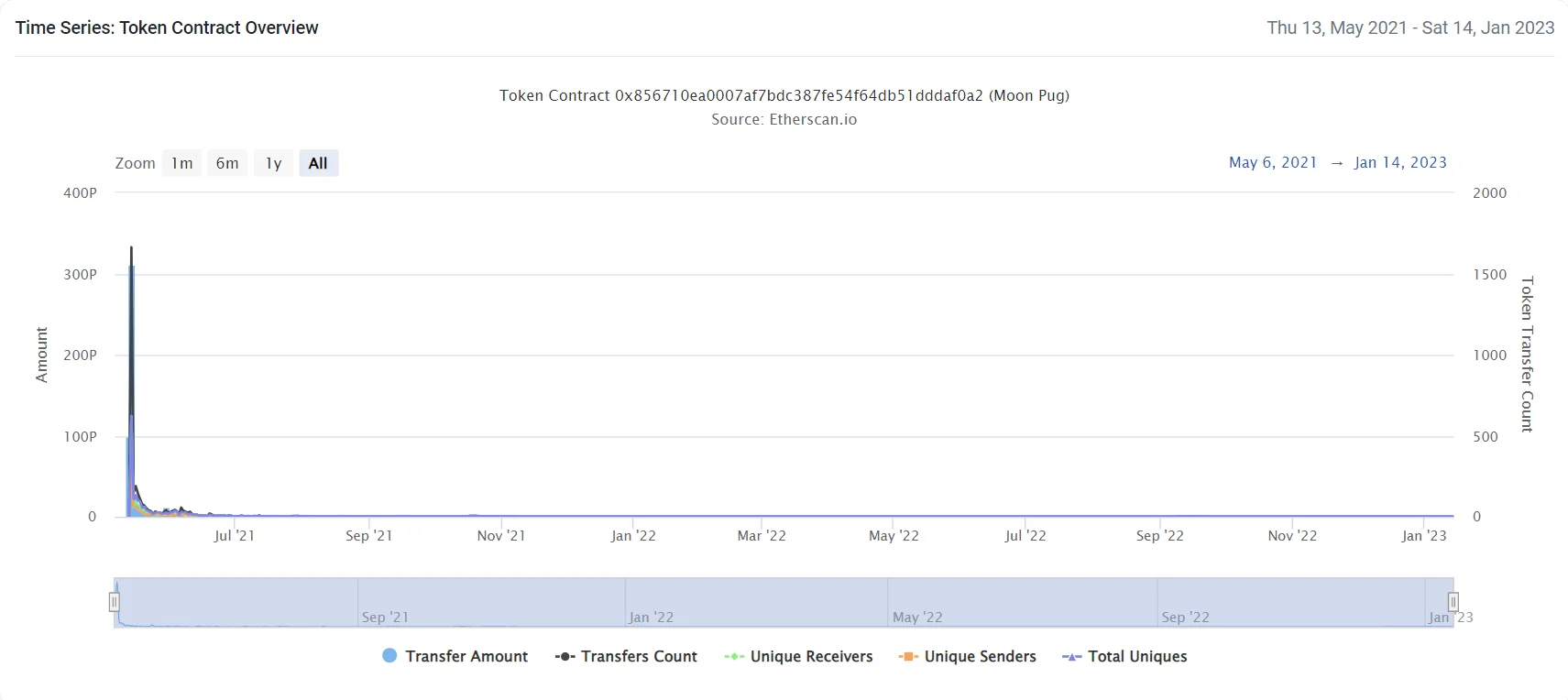Hide the Unique Receivers series label
Image resolution: width=1568 pixels, height=700 pixels.
(x=811, y=657)
